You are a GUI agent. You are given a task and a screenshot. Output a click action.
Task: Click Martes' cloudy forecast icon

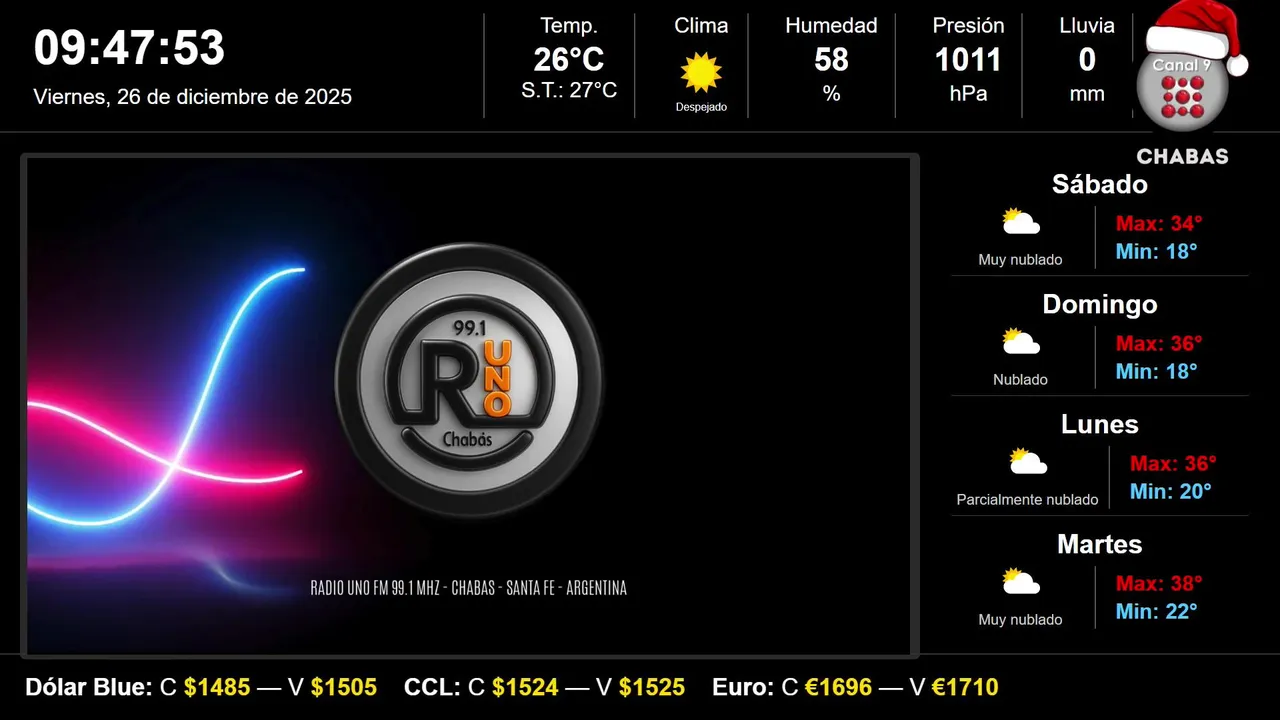point(1021,582)
